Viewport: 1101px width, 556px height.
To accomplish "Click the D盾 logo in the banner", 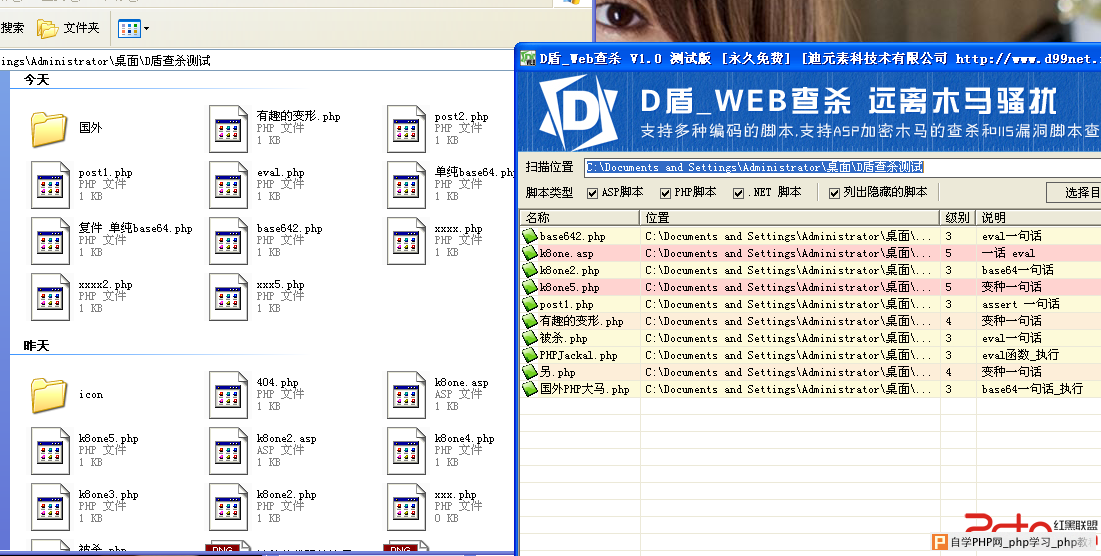I will click(x=578, y=112).
